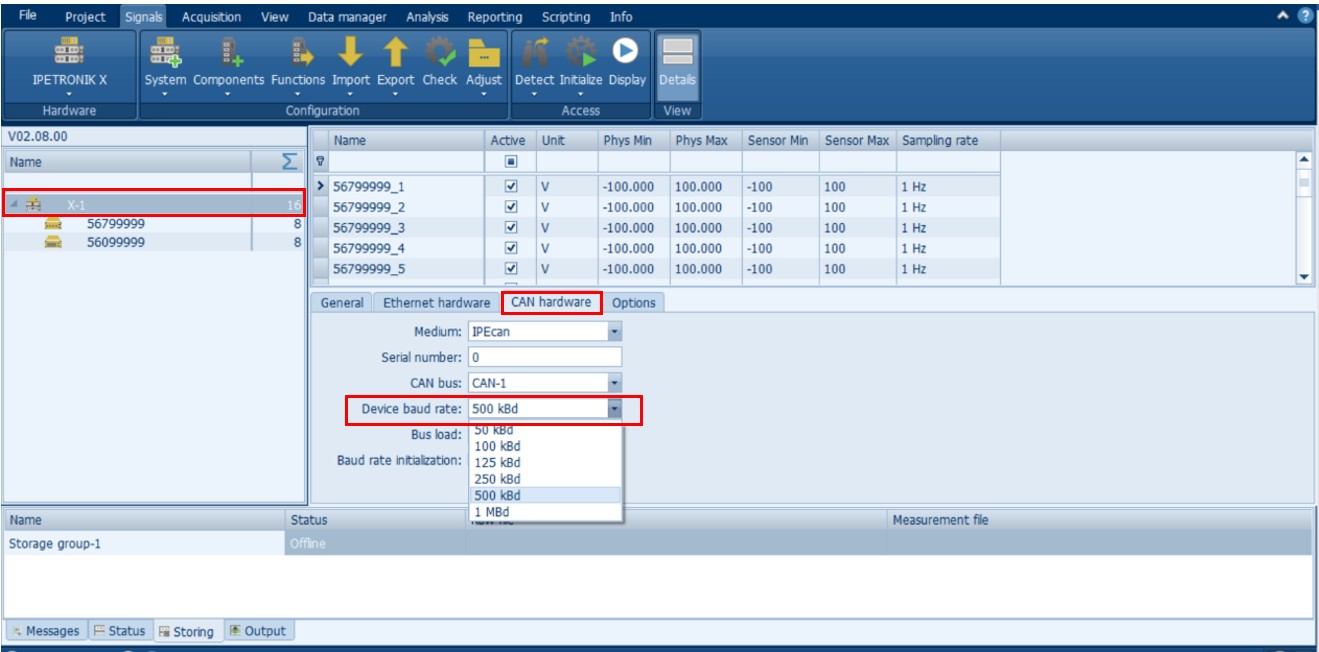
Task: Toggle Active checkbox in the filter row
Action: click(512, 162)
